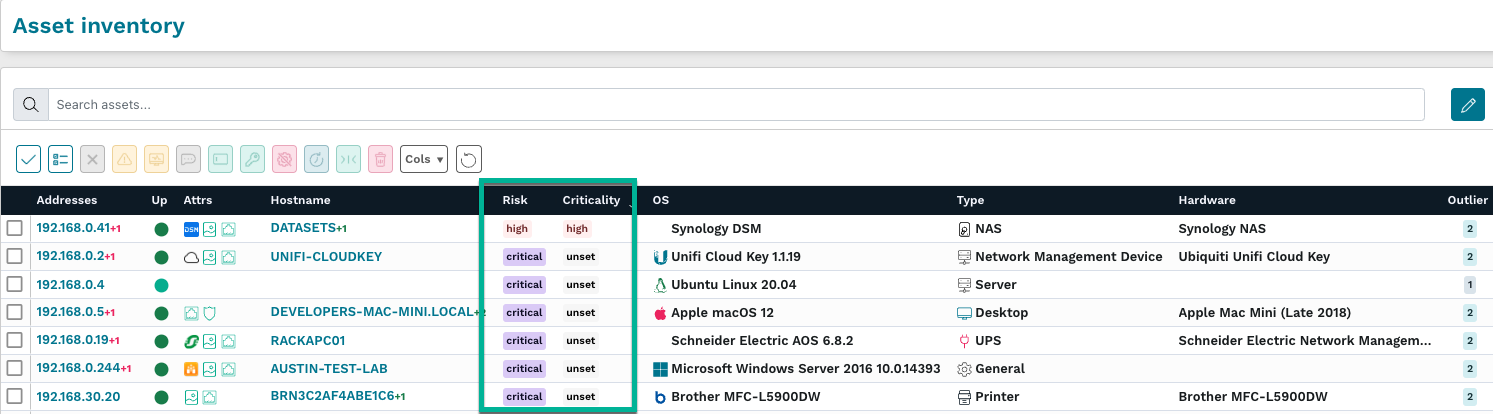This screenshot has height=414, width=1493.
Task: Open the AUSTIN-TEST-LAB hostname link
Action: [x=328, y=369]
